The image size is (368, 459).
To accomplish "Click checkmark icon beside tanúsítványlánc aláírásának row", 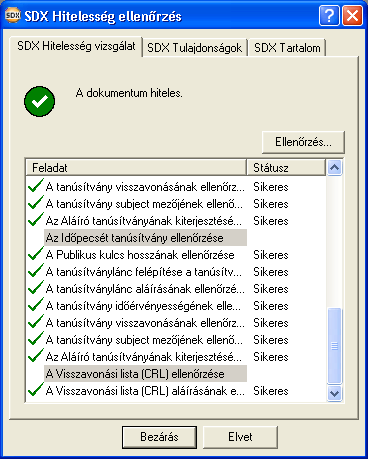I will point(36,288).
